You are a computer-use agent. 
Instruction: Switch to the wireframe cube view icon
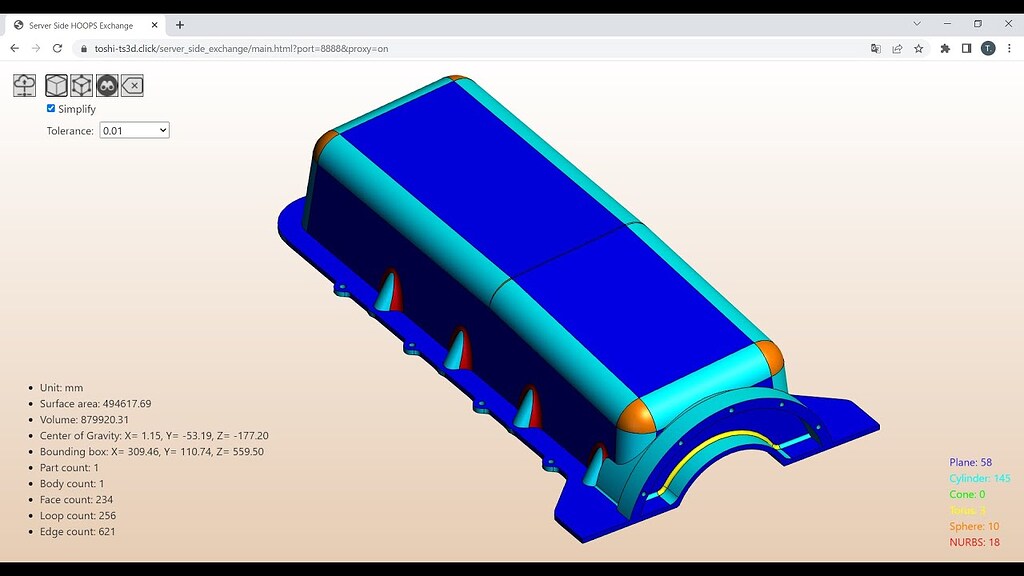pyautogui.click(x=81, y=85)
